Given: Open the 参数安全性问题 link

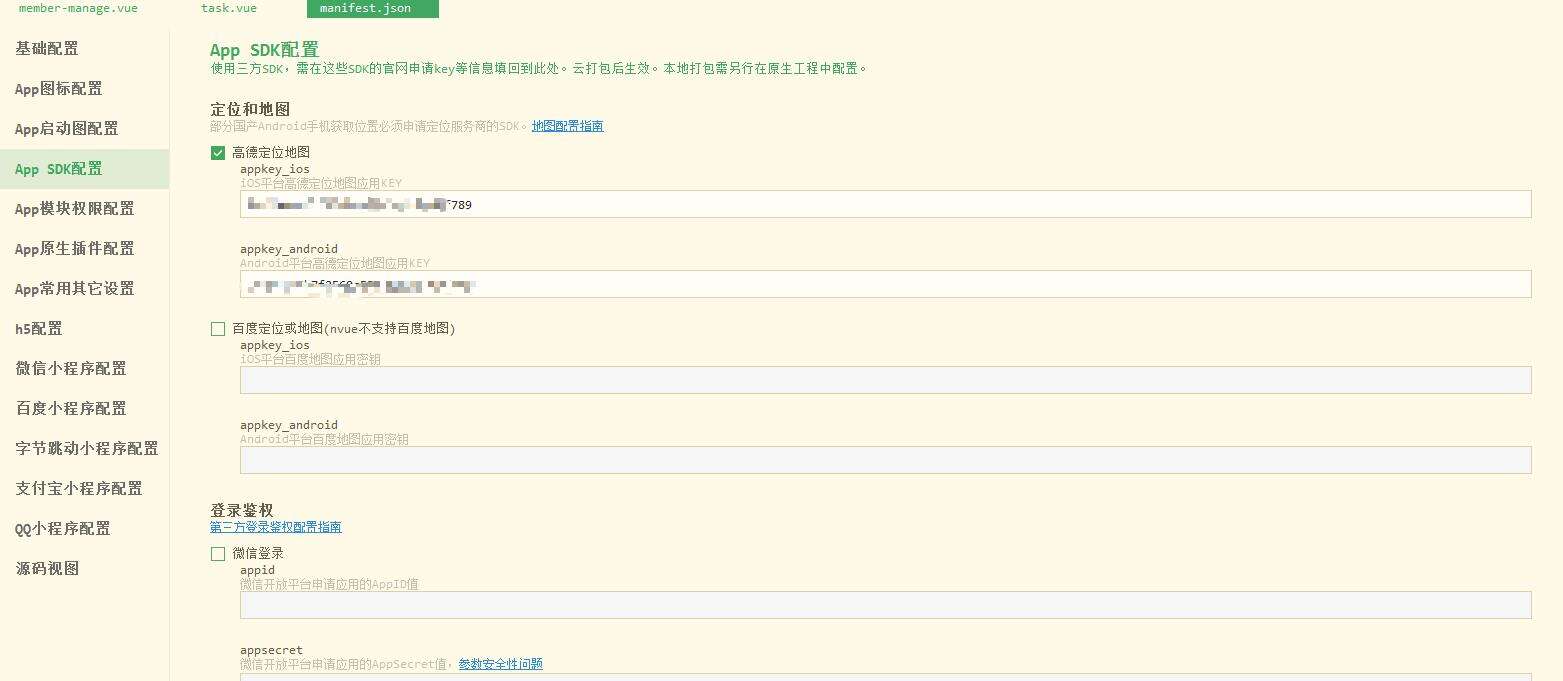Looking at the screenshot, I should click(x=500, y=663).
